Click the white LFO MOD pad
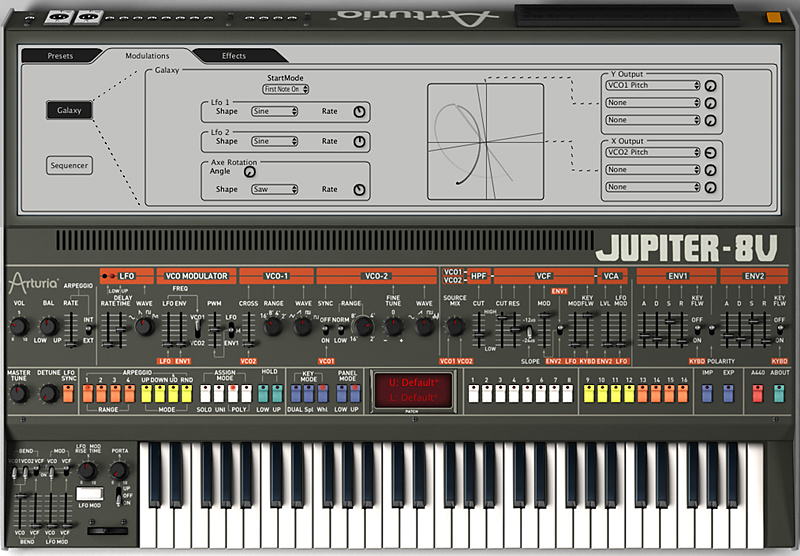The width and height of the screenshot is (800, 556). coord(89,493)
